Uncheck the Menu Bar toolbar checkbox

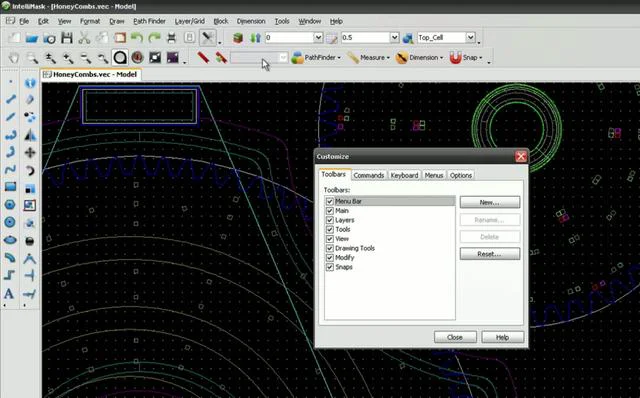tap(330, 201)
